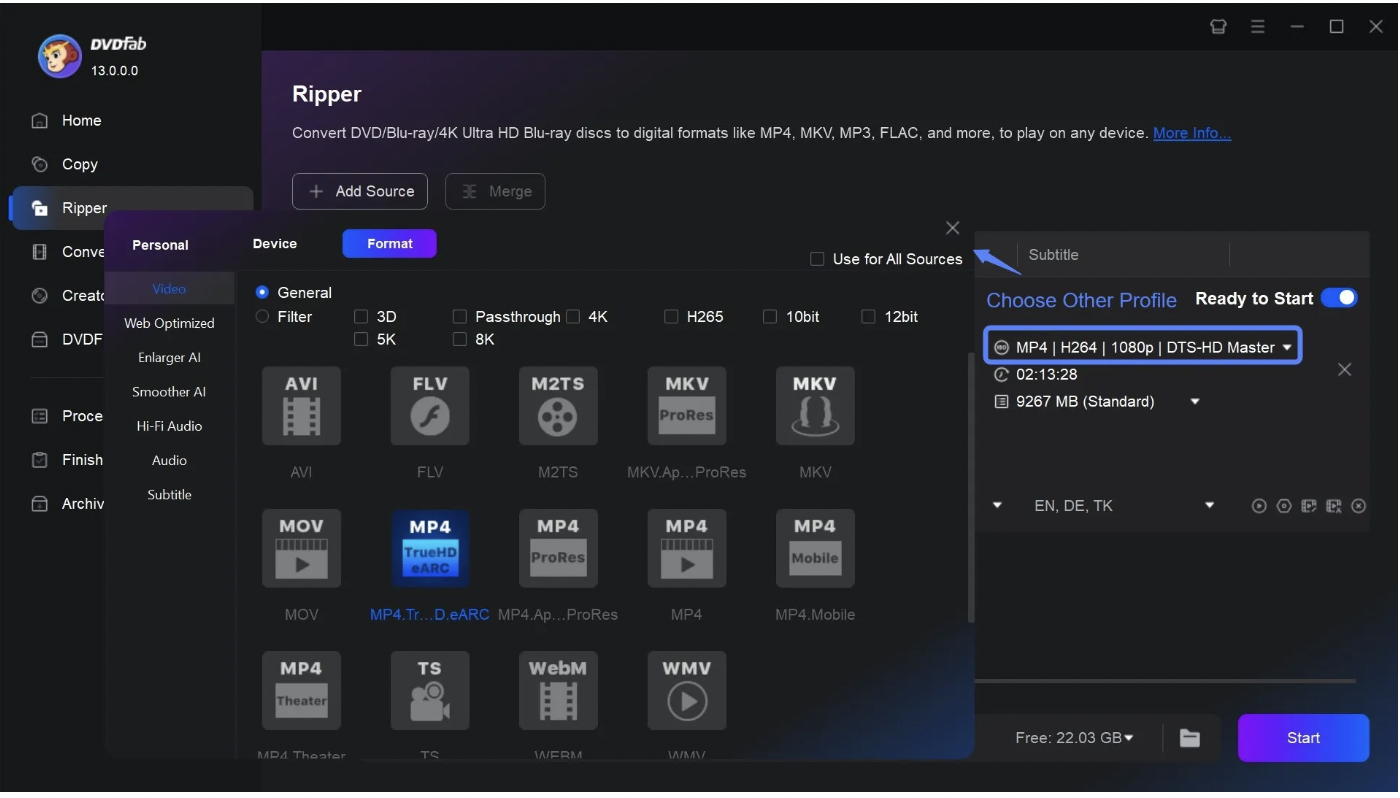Open the skin theme icon in title bar

pyautogui.click(x=1218, y=27)
